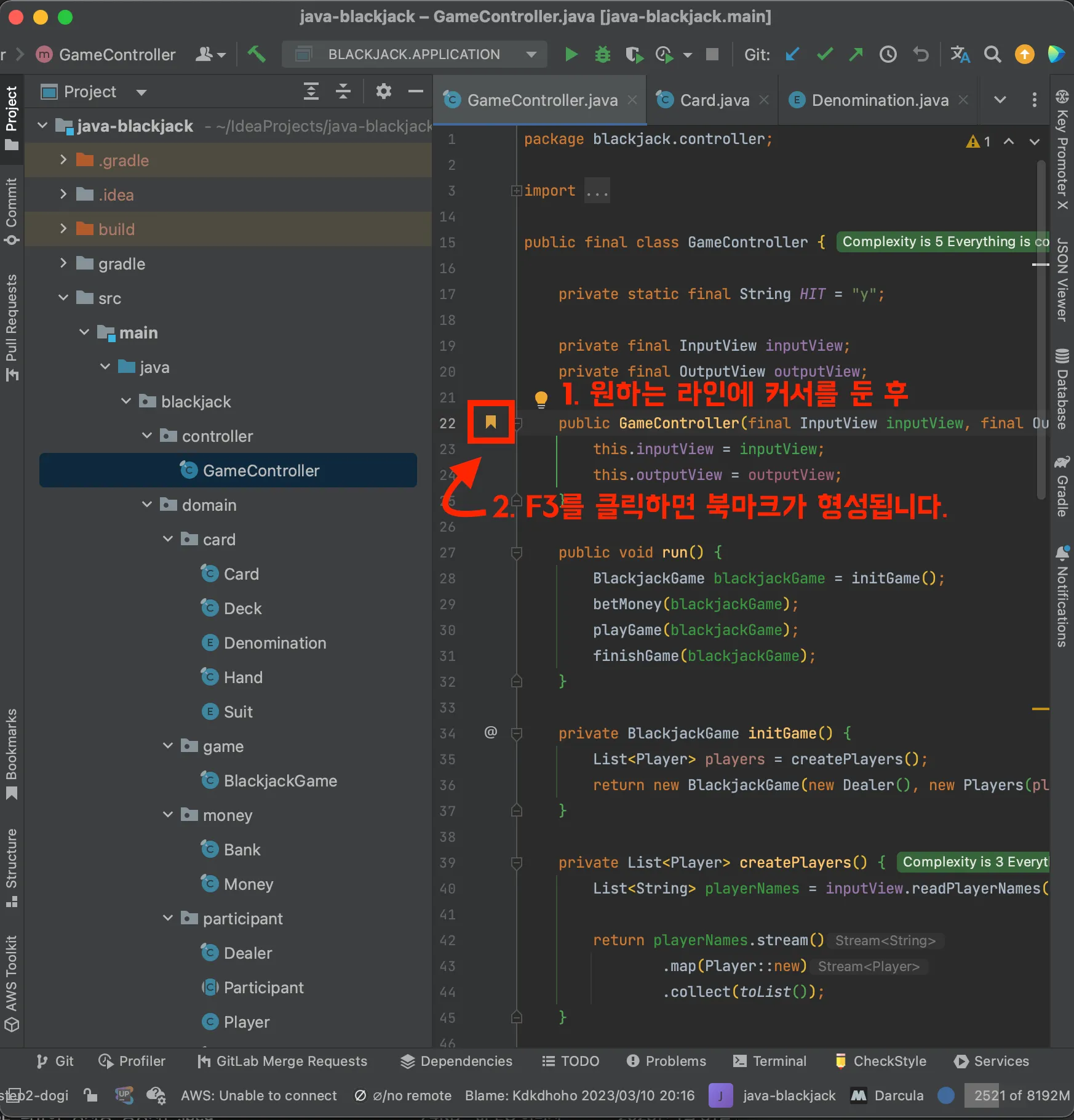Screen dimensions: 1074x1120
Task: Open the Problems tool window
Action: point(667,1061)
